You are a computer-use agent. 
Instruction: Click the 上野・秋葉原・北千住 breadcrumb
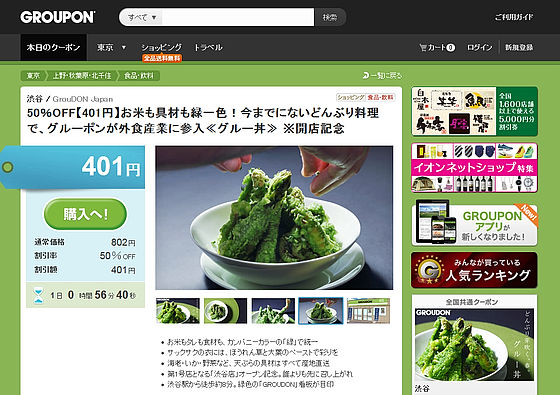point(82,76)
